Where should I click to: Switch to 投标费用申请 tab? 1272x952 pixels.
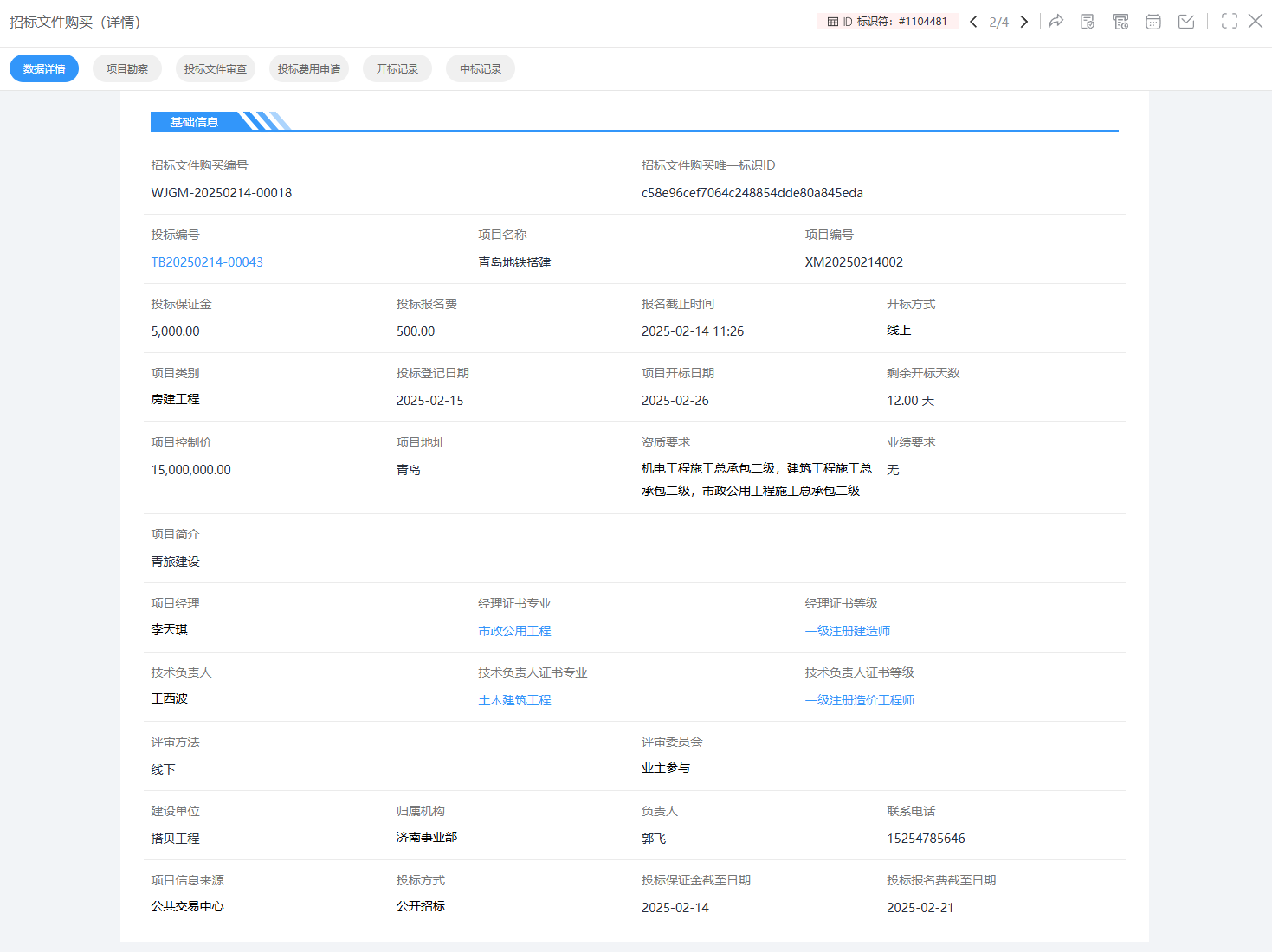pyautogui.click(x=309, y=69)
